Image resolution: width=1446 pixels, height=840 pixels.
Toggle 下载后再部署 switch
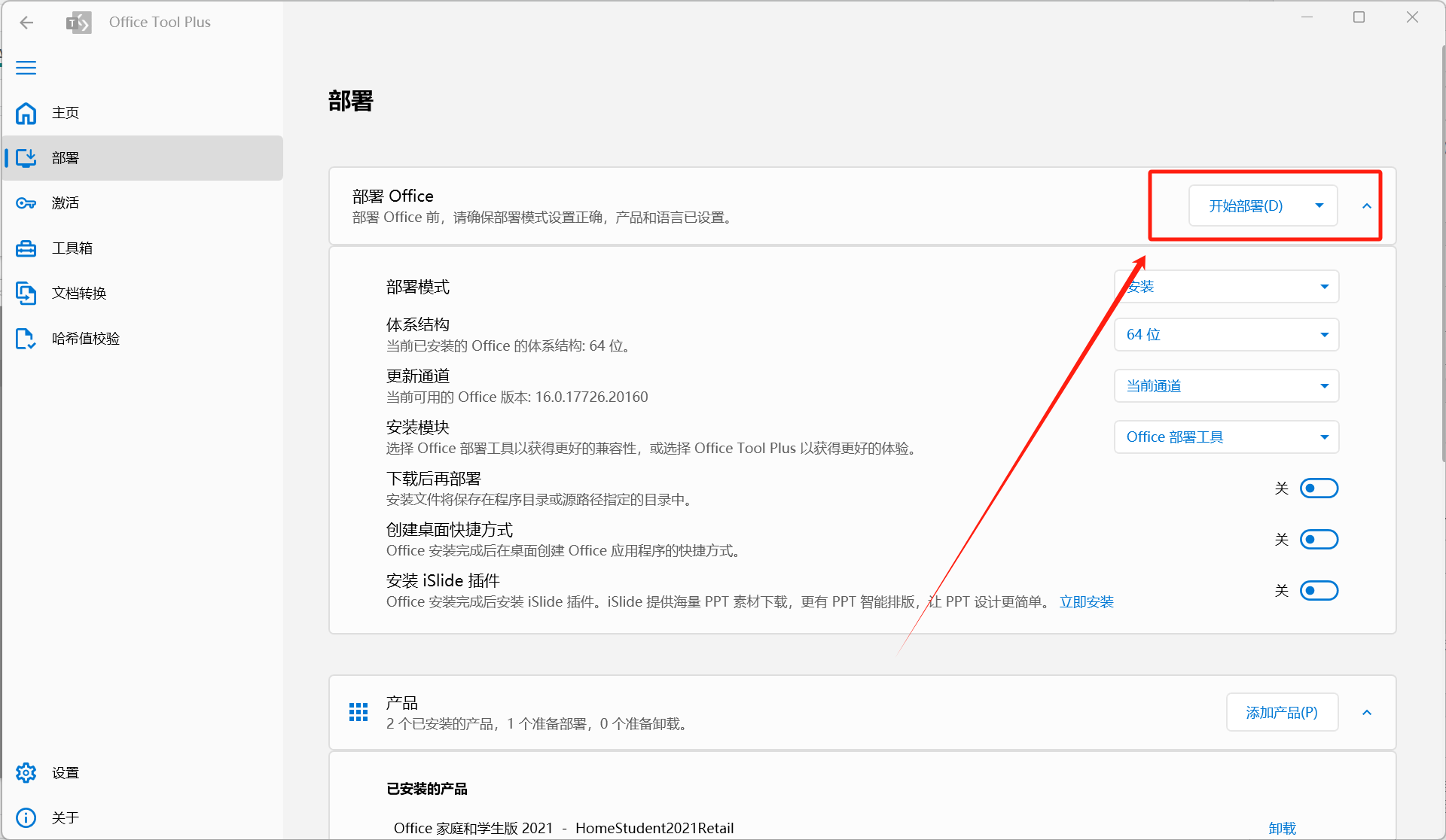point(1319,488)
